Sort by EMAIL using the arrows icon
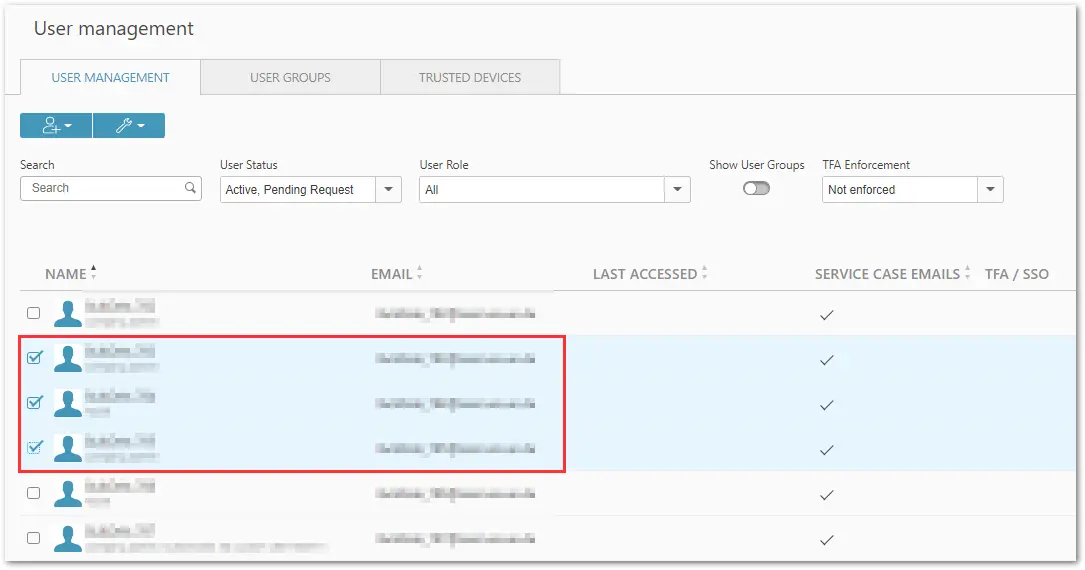Viewport: 1085px width, 570px height. tap(419, 274)
